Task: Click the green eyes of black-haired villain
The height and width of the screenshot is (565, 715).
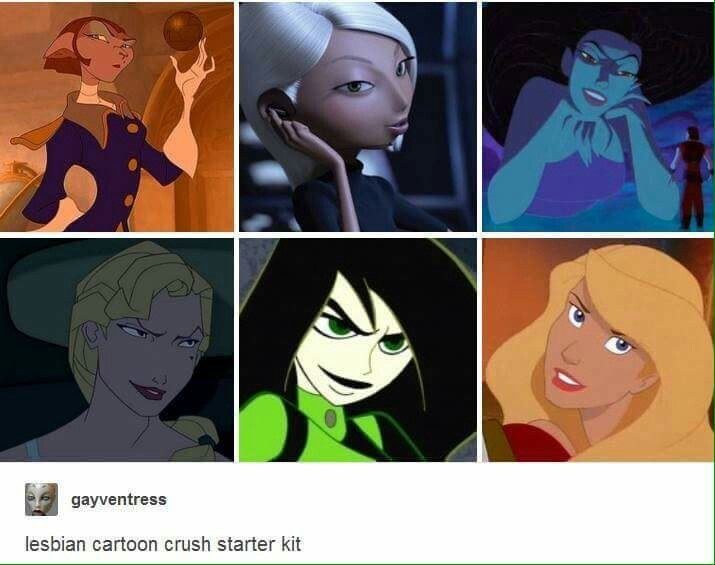Action: click(x=361, y=334)
